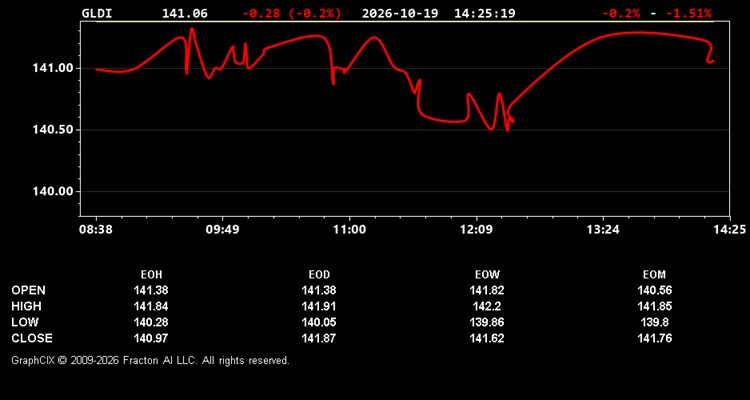
Task: Click EOW close value 141.62
Action: [487, 338]
